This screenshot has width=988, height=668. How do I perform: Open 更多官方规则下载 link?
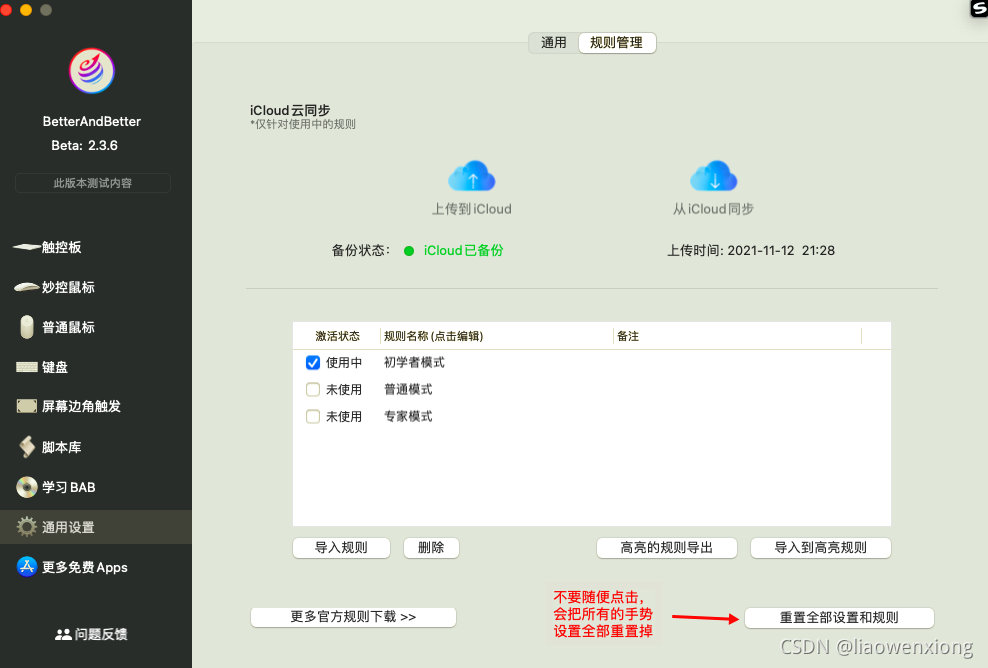click(x=353, y=617)
